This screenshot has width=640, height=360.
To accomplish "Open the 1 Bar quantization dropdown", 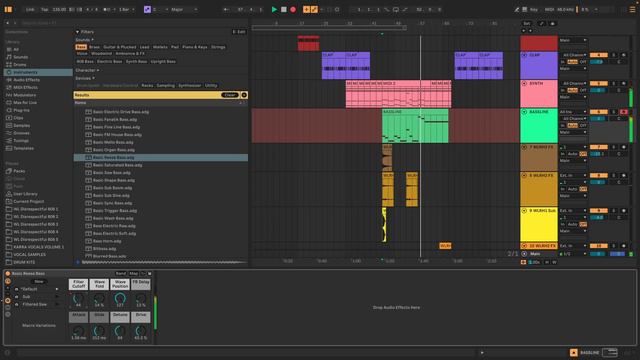I will pos(127,9).
